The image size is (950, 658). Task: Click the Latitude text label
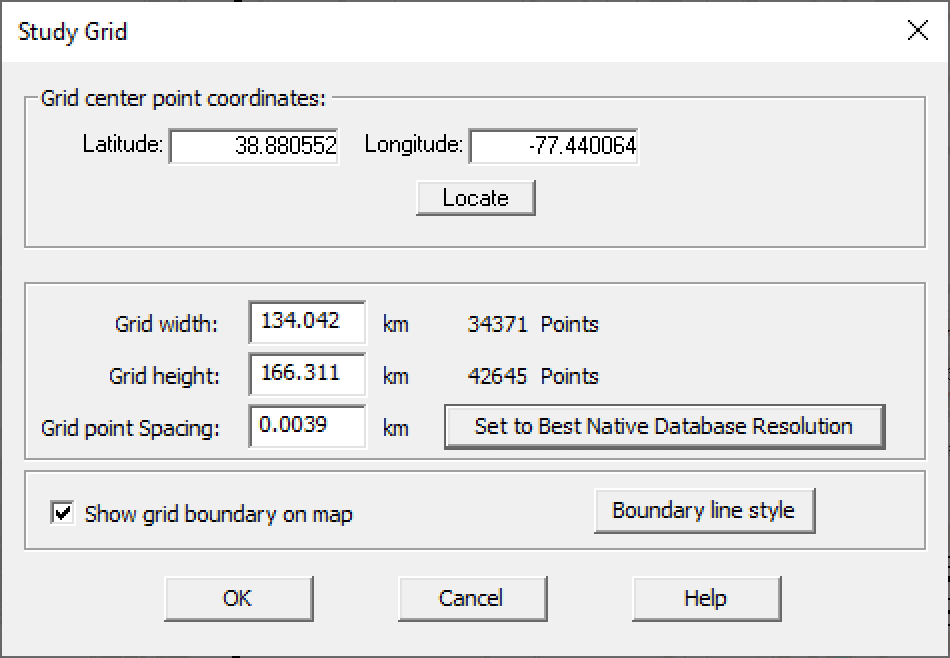coord(122,145)
